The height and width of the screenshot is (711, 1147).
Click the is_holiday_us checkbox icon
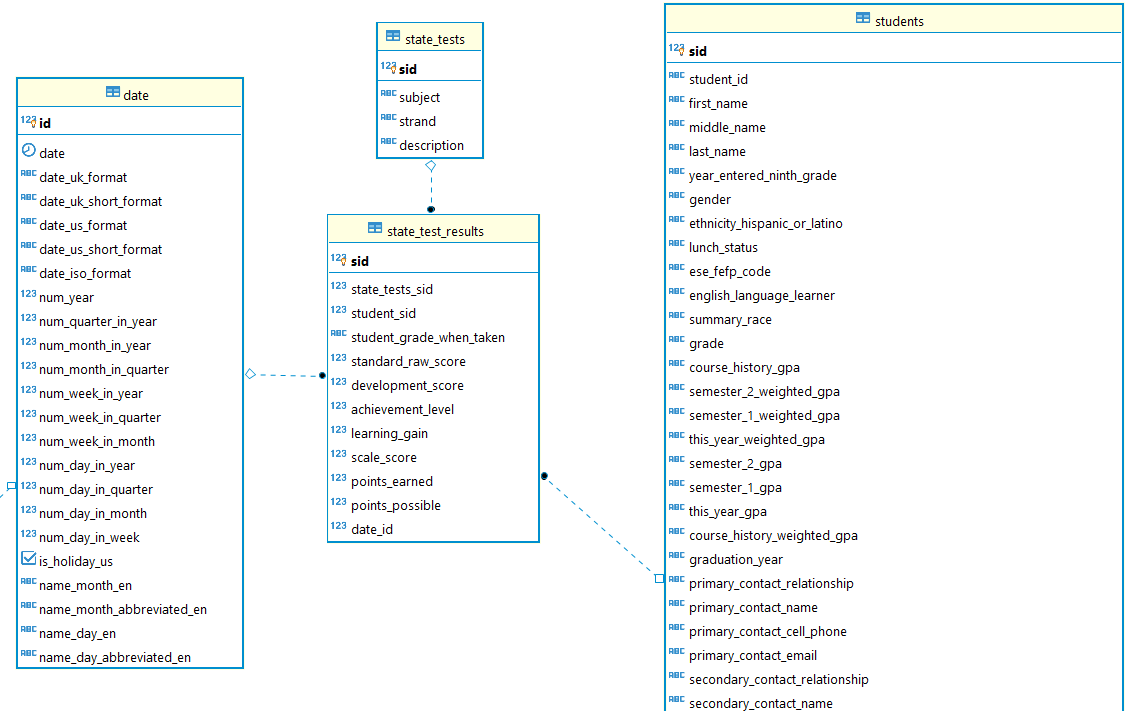(x=28, y=560)
